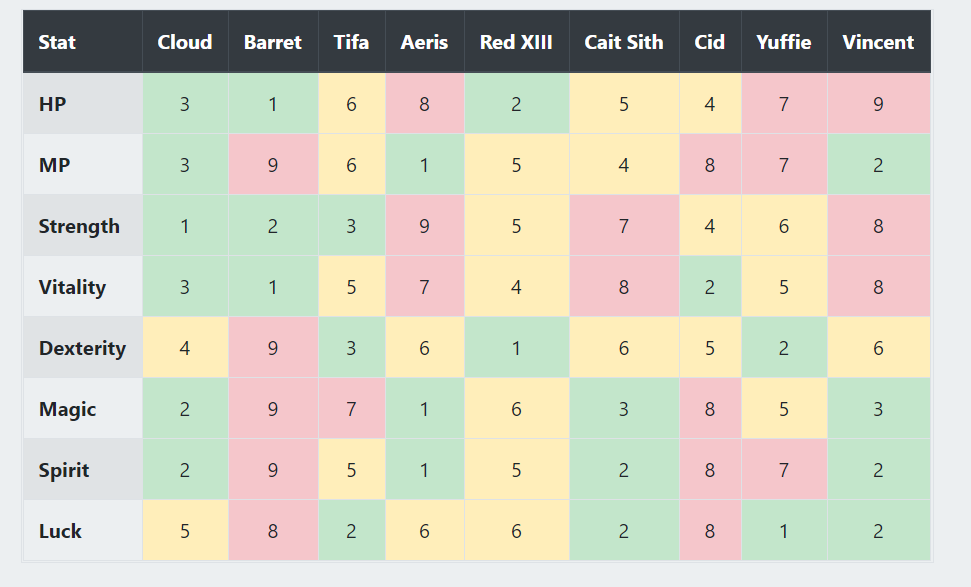
Task: Select the Barret column header
Action: 273,42
